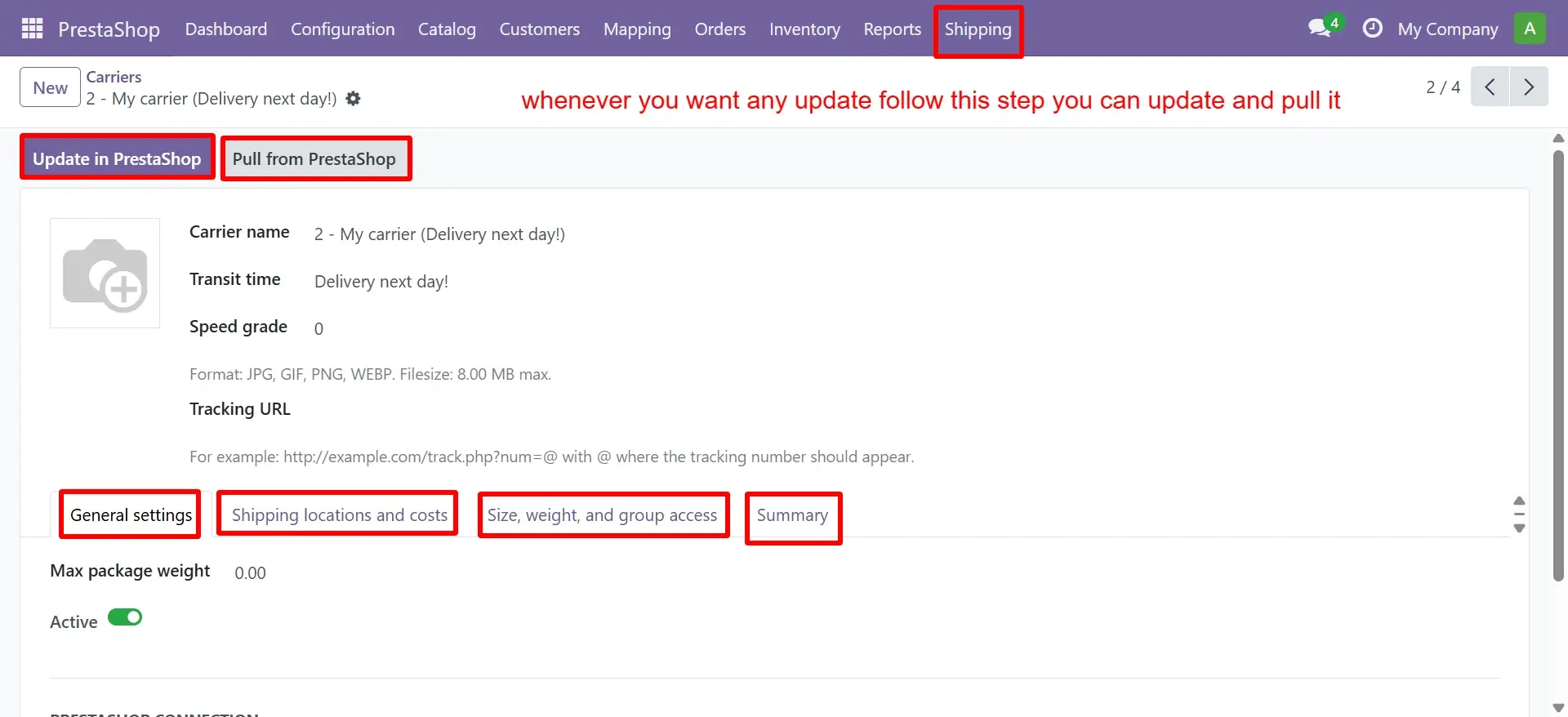
Task: Click the 2 / 4 record pager counter
Action: tap(1443, 87)
